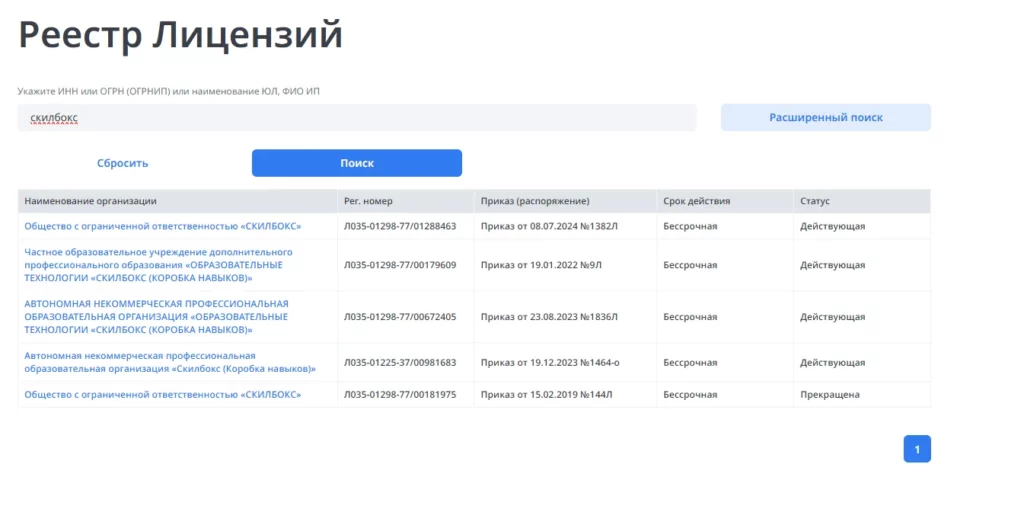Click Бессрочная in the №1382Л row
The height and width of the screenshot is (509, 1024).
point(690,226)
